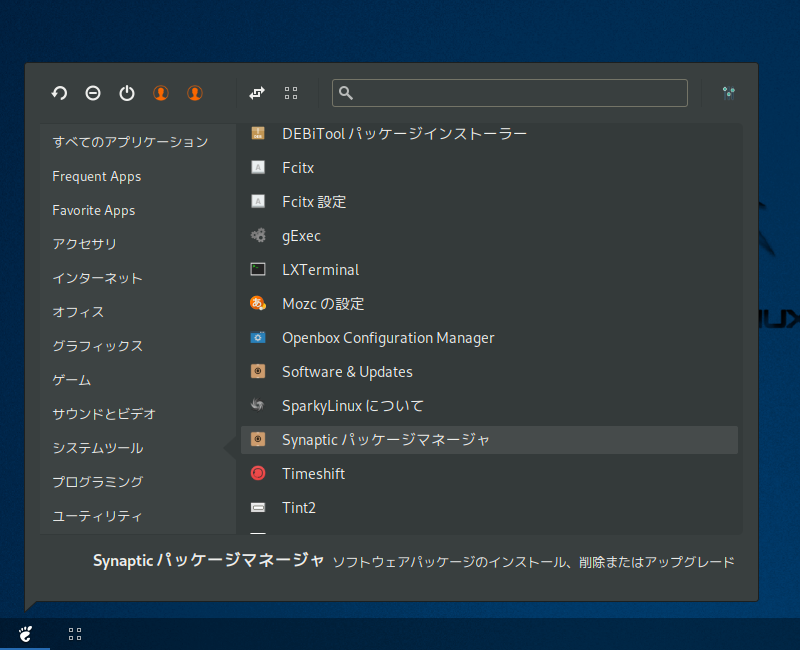The image size is (800, 650).
Task: Select the システムツール category
Action: (x=97, y=448)
